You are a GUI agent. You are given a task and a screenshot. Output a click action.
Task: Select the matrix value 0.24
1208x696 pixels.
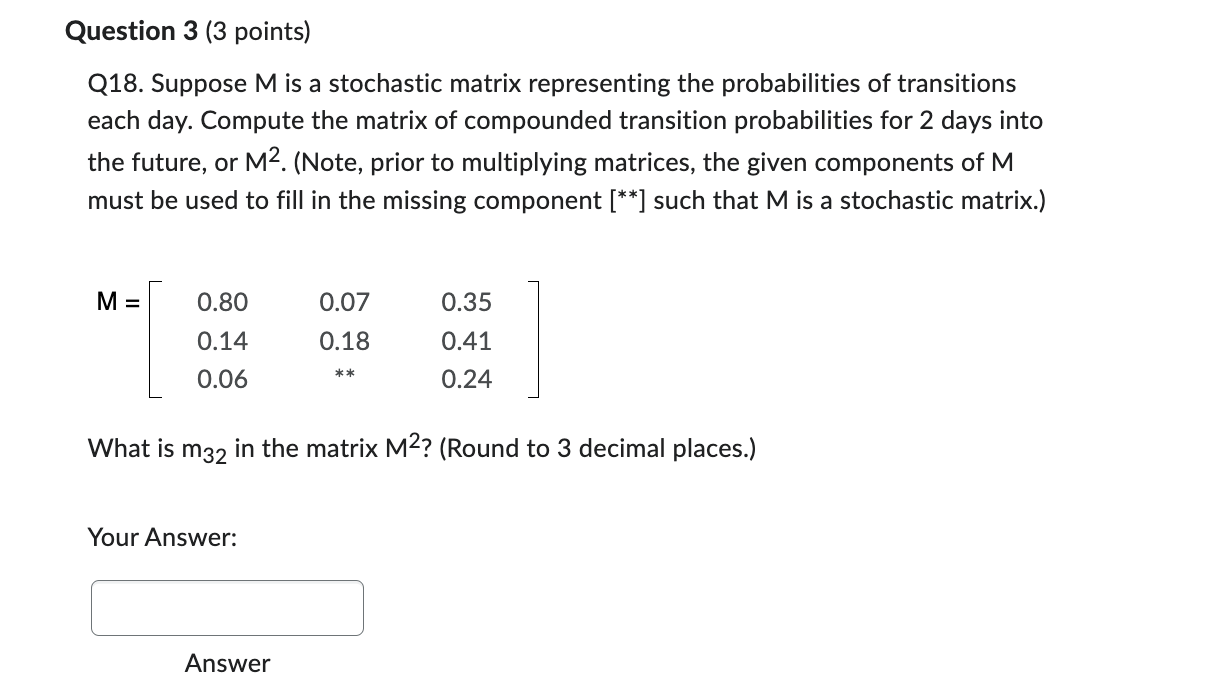466,379
